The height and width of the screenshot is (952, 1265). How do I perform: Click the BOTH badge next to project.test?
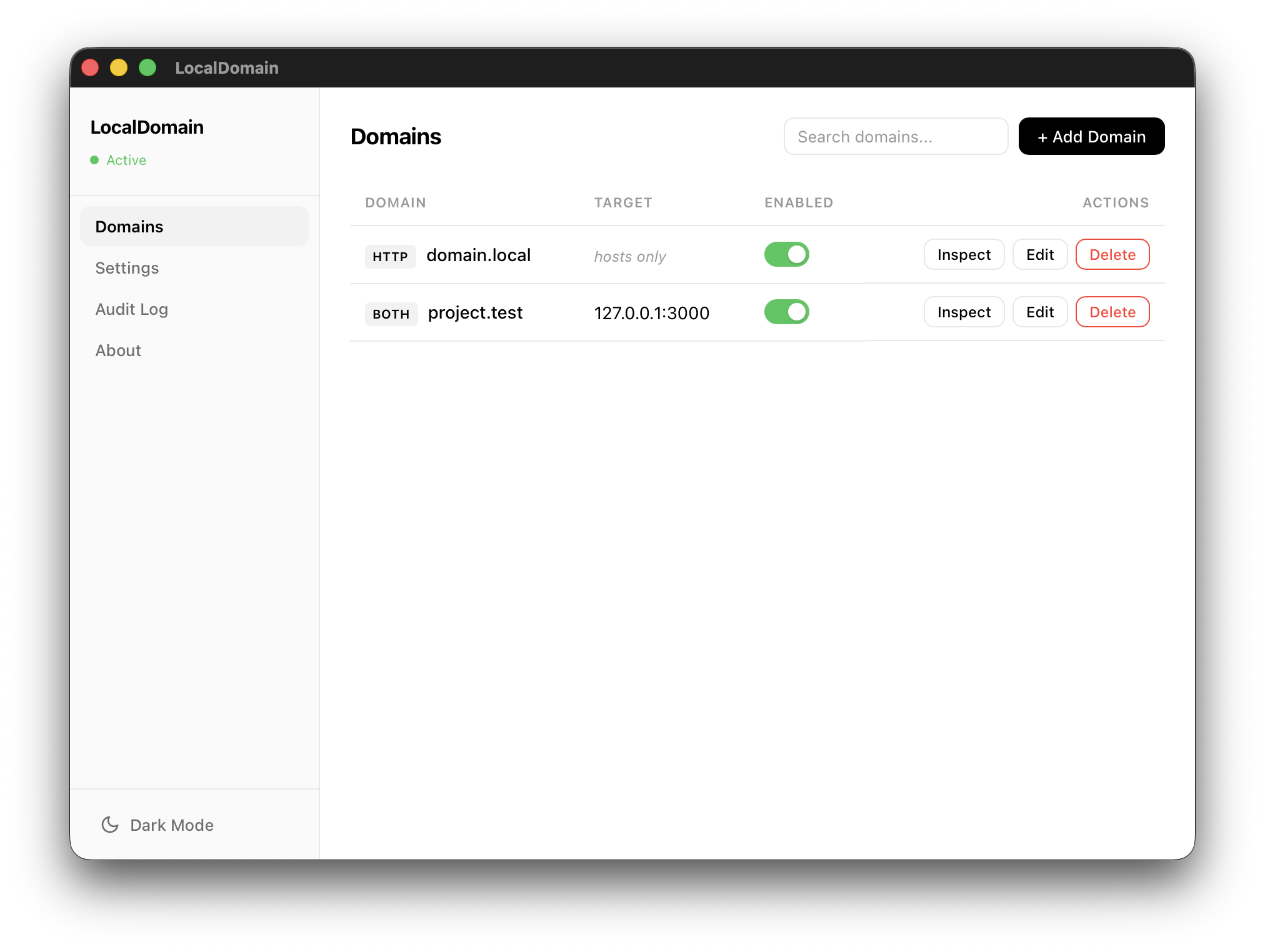point(391,314)
